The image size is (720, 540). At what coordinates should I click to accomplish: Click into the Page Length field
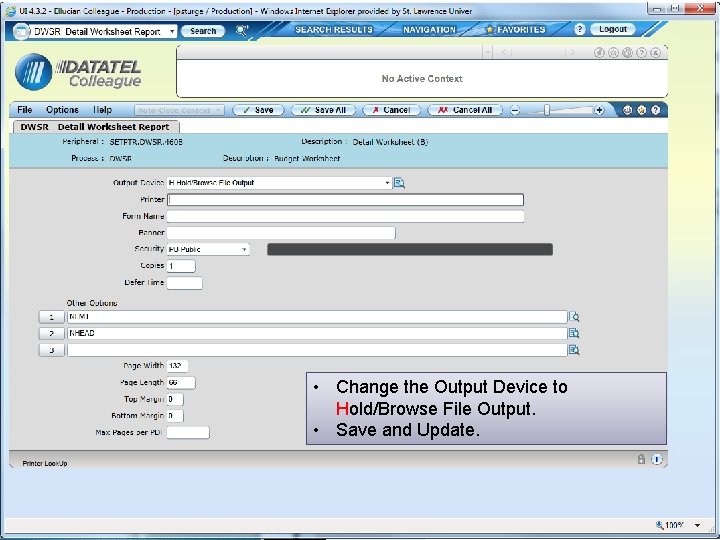click(181, 382)
